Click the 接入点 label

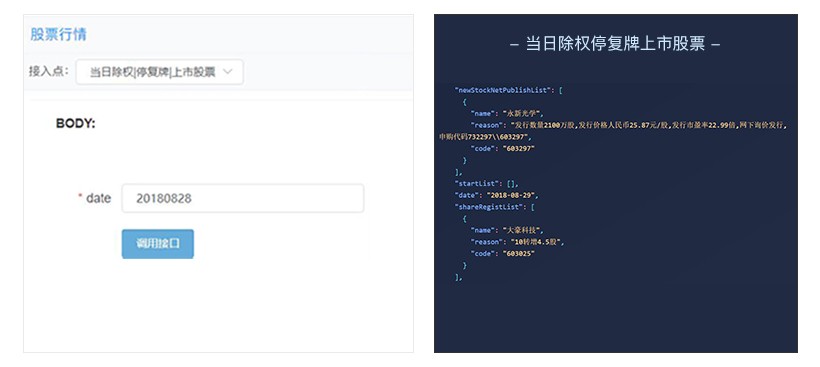click(x=48, y=72)
